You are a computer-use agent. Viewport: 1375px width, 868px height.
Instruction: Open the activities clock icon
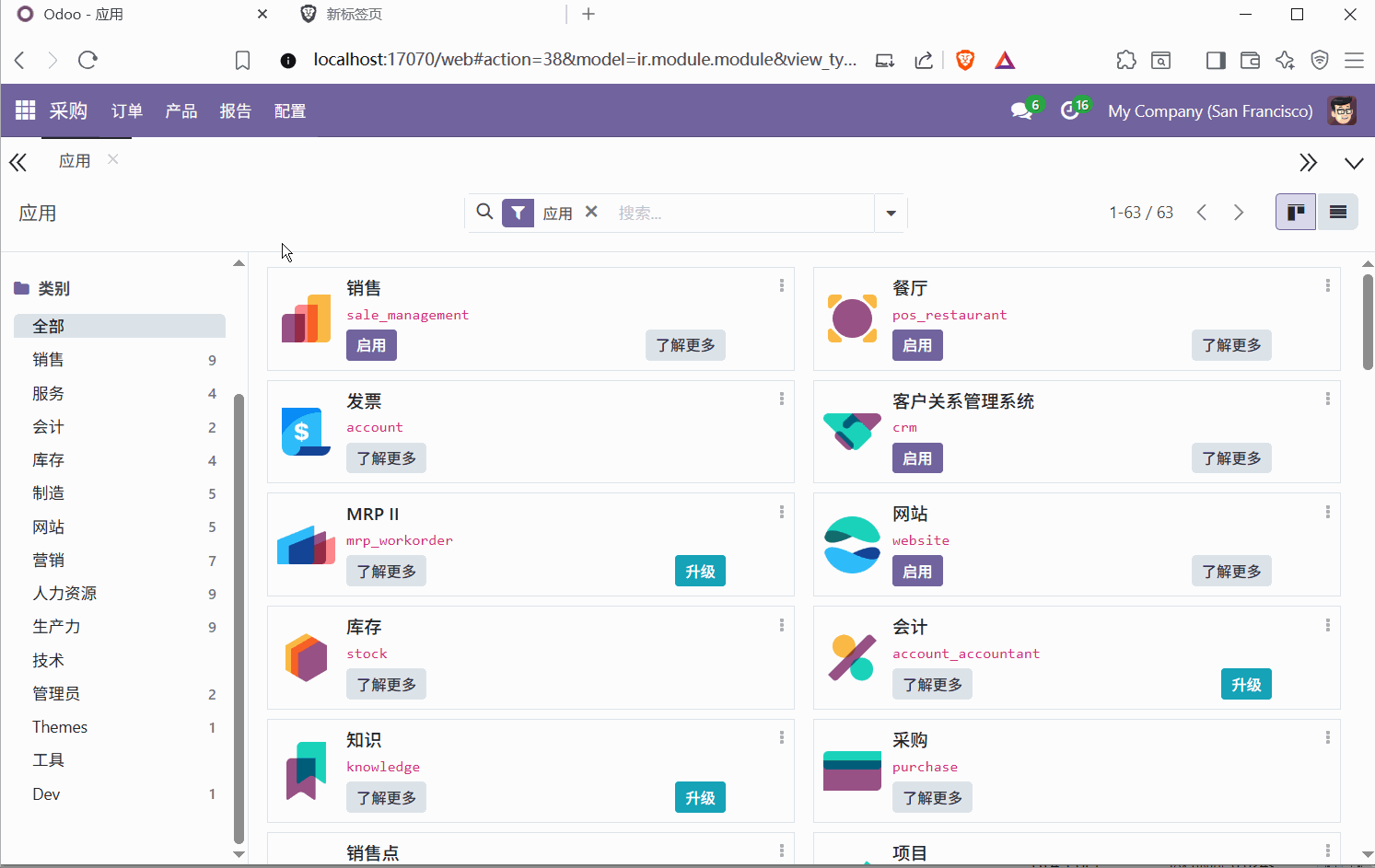(1069, 111)
